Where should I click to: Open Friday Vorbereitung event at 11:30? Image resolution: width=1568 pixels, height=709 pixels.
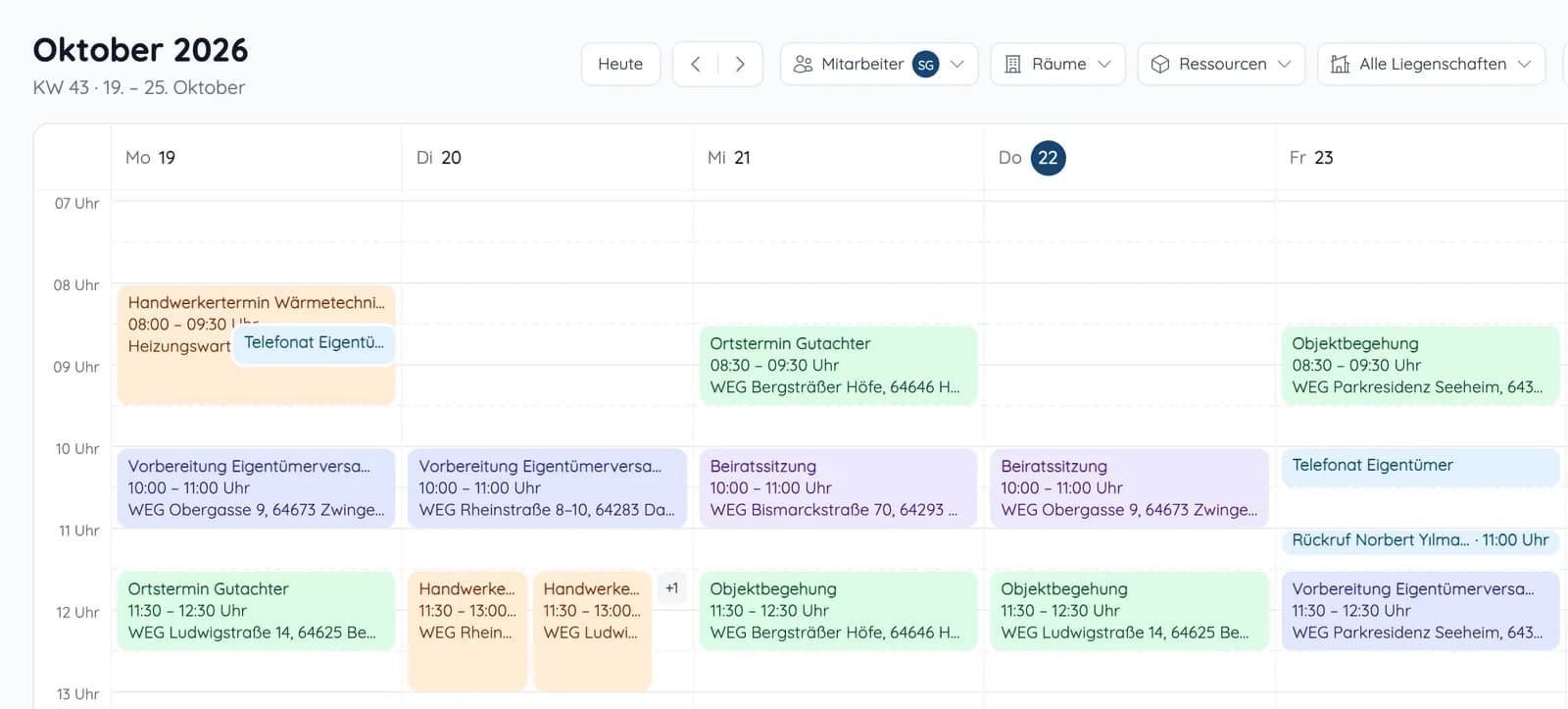coord(1420,610)
